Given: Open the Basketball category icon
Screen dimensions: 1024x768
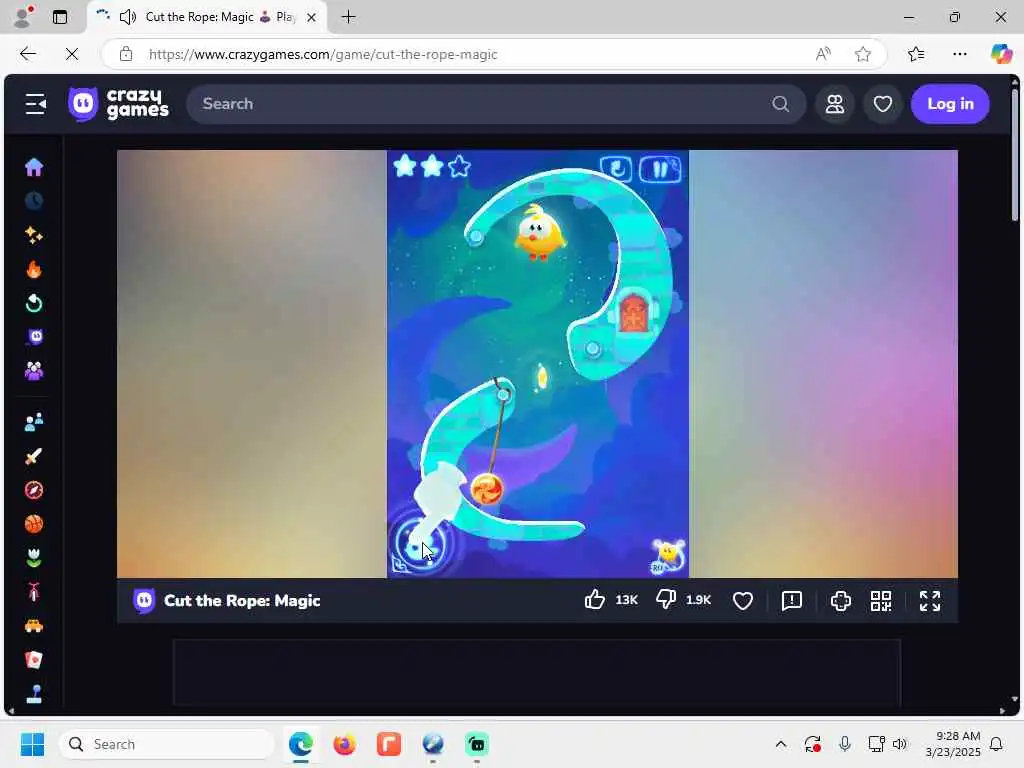Looking at the screenshot, I should (x=34, y=524).
